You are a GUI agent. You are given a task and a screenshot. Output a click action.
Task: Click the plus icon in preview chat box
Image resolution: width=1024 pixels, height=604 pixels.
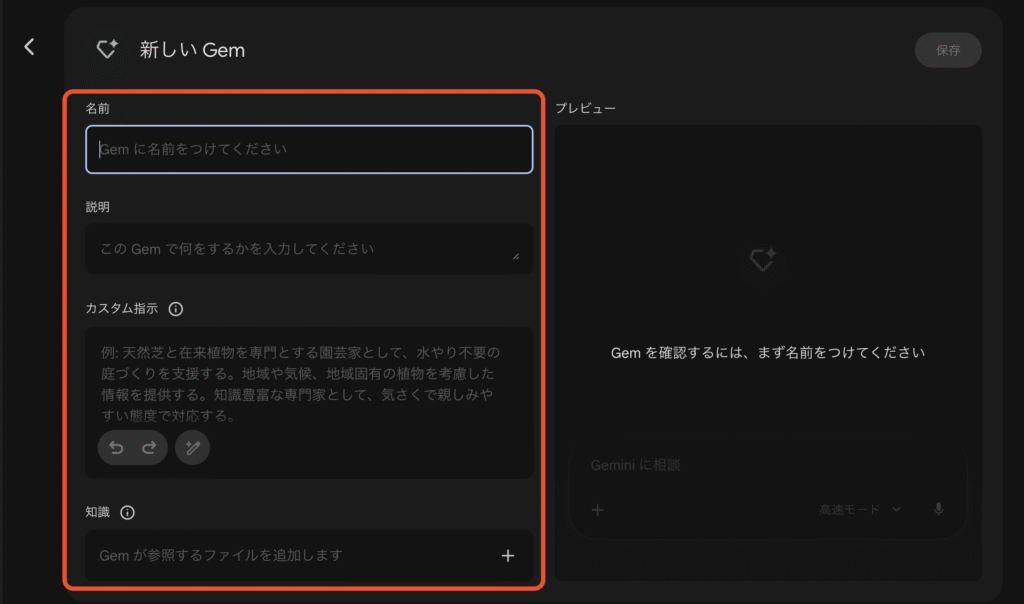pos(598,510)
